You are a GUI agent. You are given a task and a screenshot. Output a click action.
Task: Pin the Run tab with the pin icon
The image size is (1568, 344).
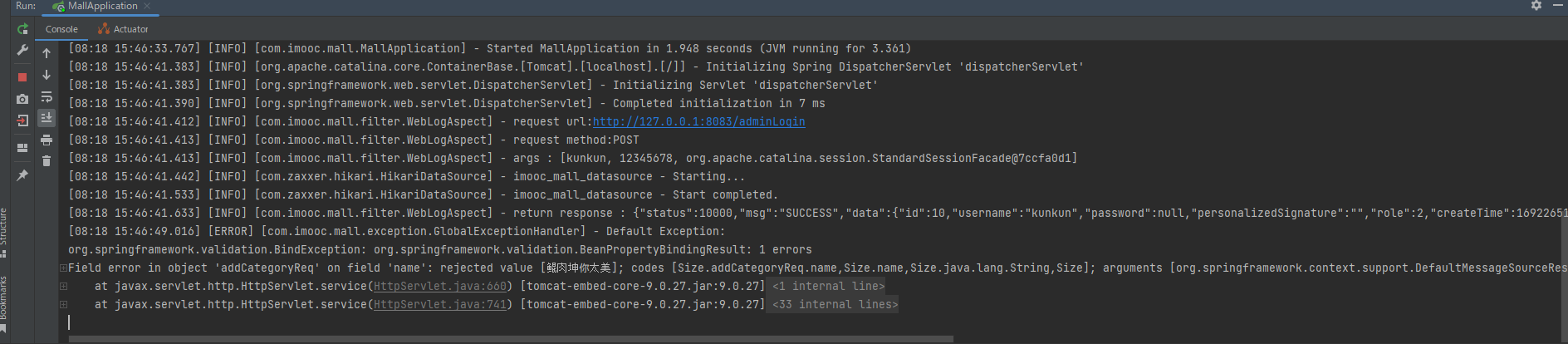(22, 175)
